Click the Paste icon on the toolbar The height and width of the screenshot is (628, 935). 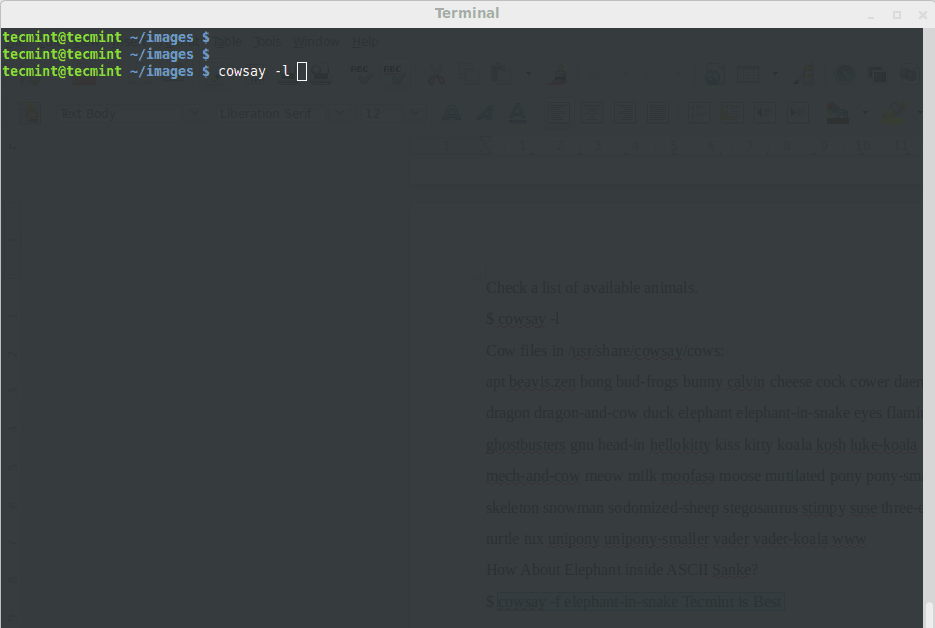pyautogui.click(x=499, y=74)
